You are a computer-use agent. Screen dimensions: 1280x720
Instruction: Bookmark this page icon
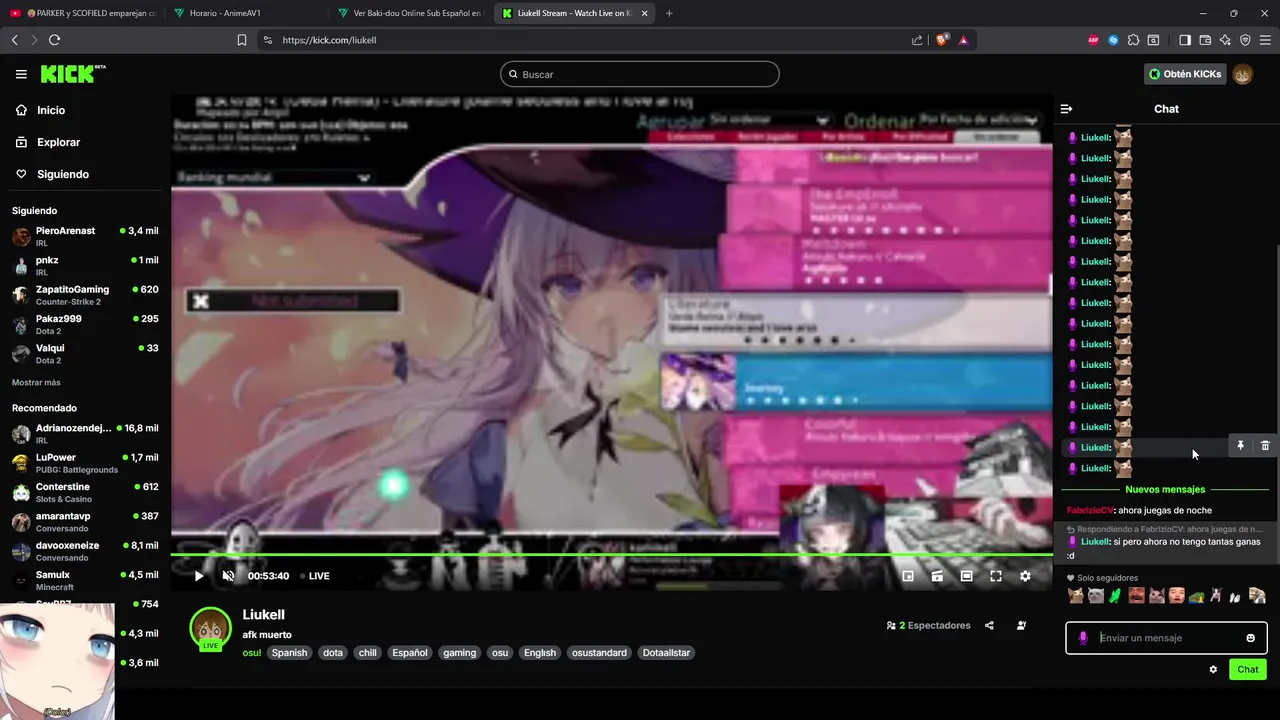(x=241, y=40)
